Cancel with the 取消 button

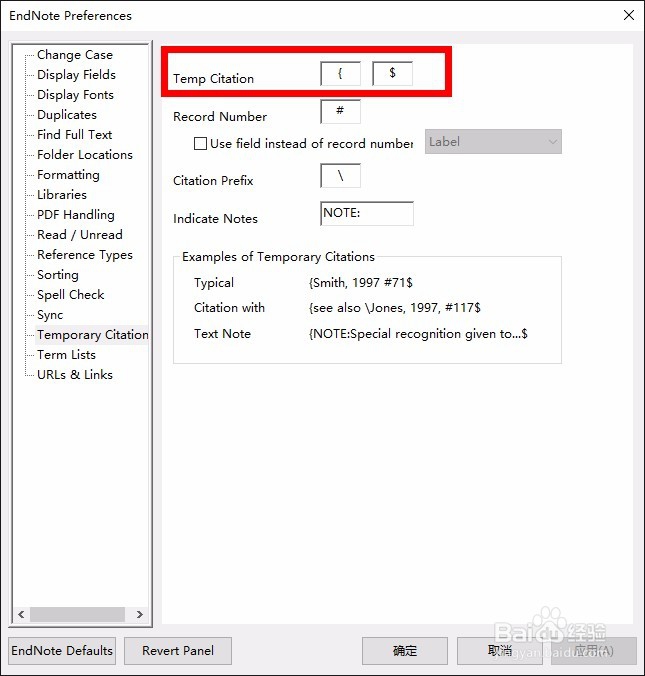tap(500, 651)
